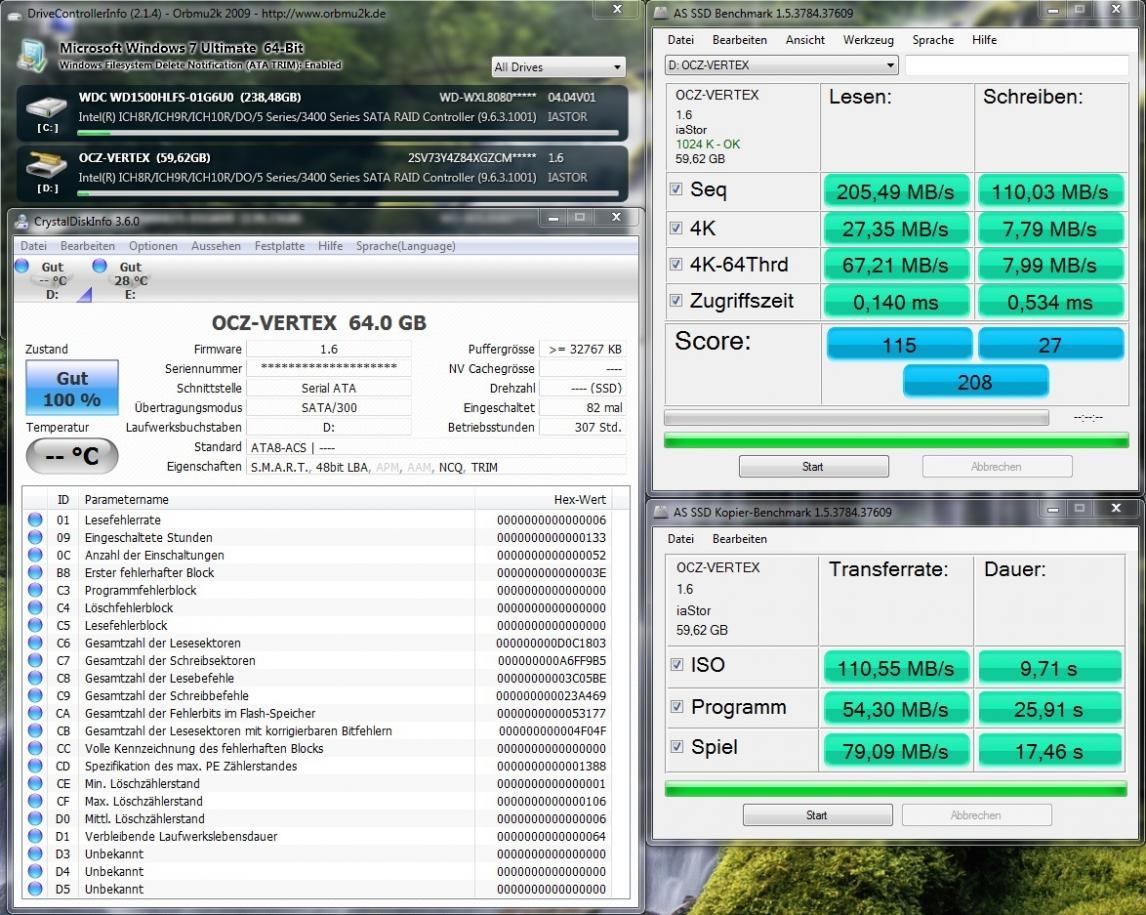This screenshot has width=1146, height=915.
Task: Uncheck the Seq benchmark checkbox
Action: [x=676, y=189]
